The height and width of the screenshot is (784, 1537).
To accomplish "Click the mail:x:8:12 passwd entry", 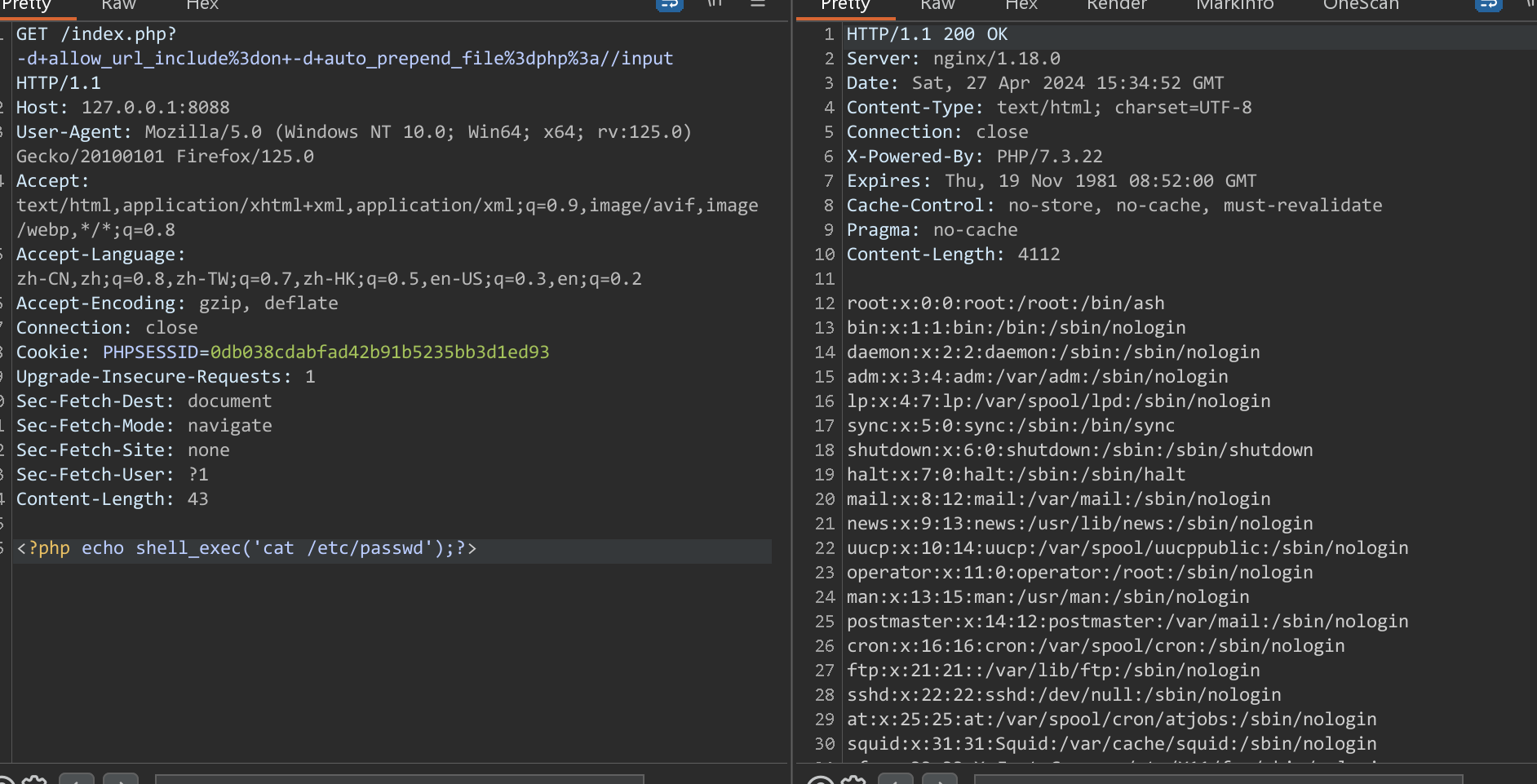I will [x=1059, y=499].
